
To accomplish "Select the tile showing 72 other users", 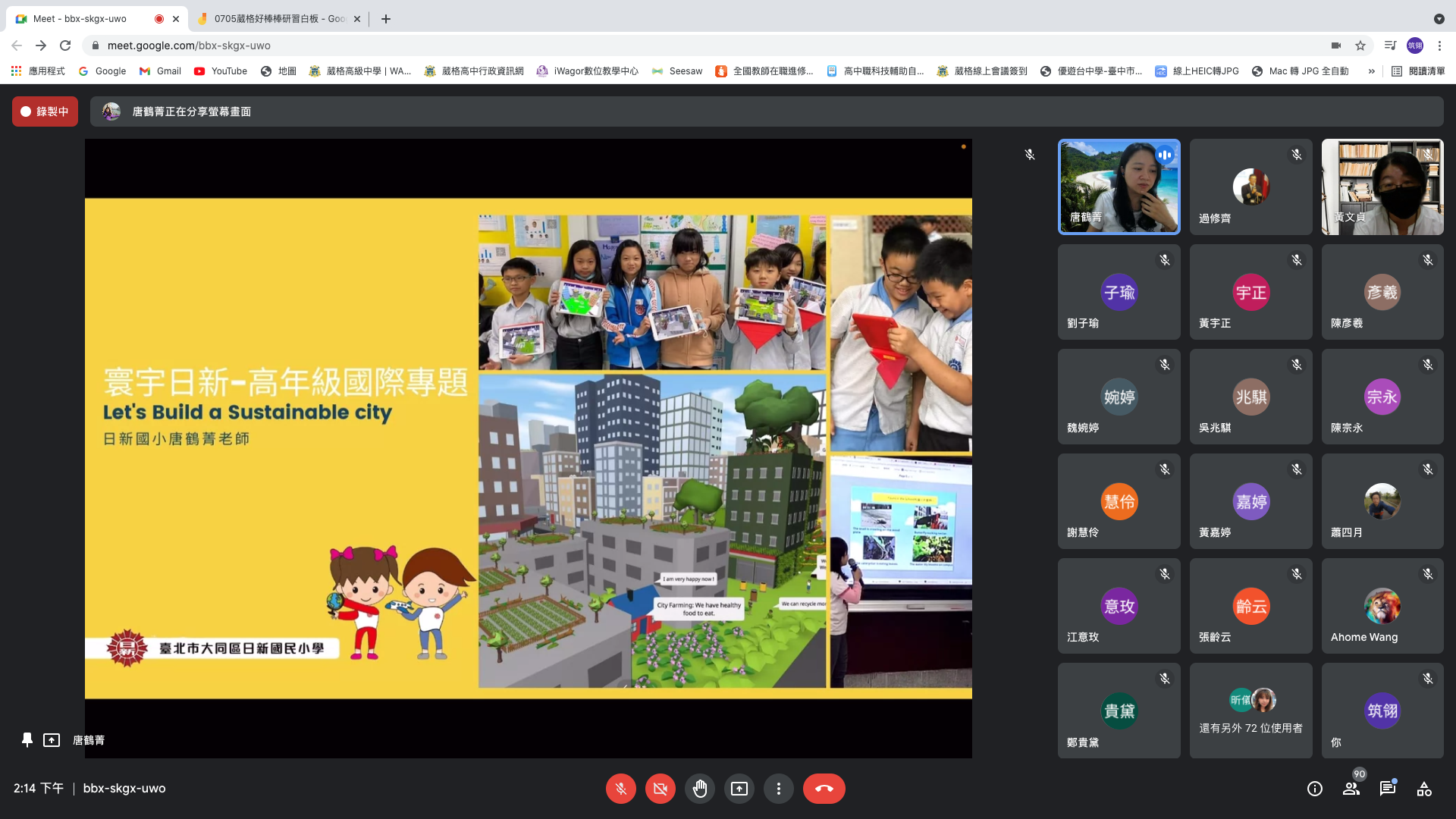I will point(1250,711).
